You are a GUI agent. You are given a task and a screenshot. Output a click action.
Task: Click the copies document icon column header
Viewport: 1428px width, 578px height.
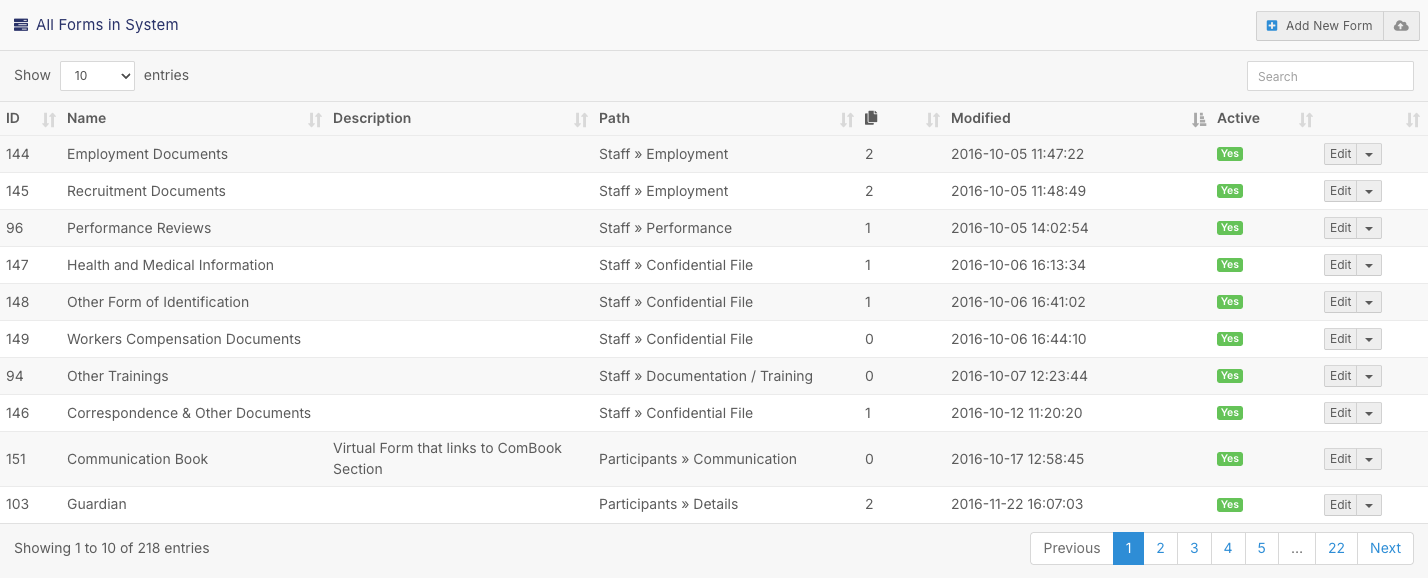pyautogui.click(x=871, y=118)
